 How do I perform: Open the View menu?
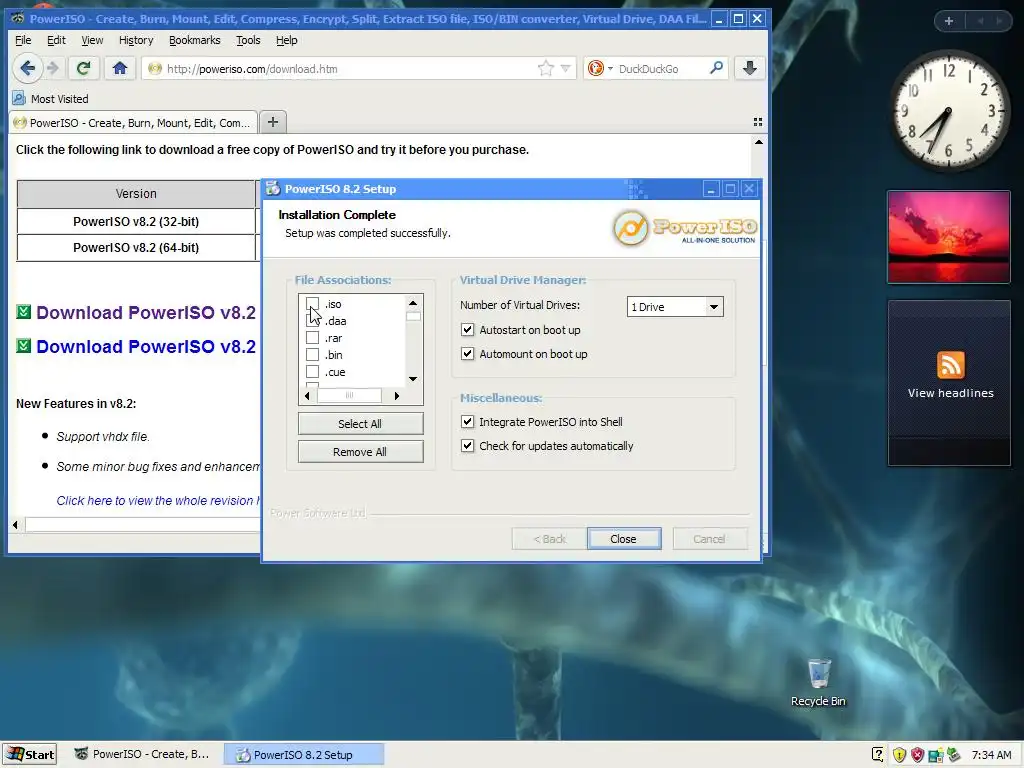coord(92,40)
